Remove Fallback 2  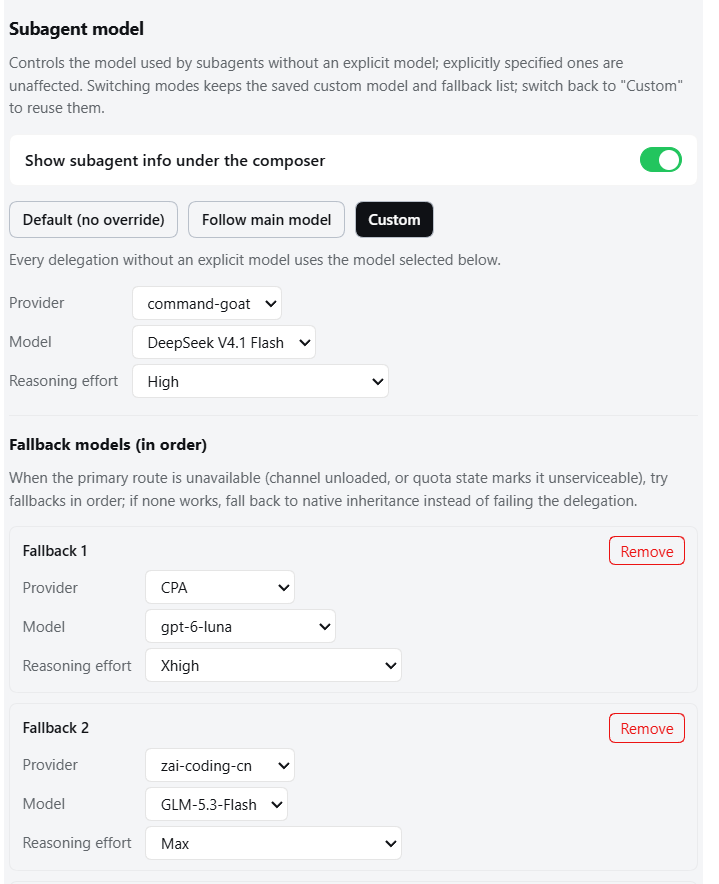[647, 728]
